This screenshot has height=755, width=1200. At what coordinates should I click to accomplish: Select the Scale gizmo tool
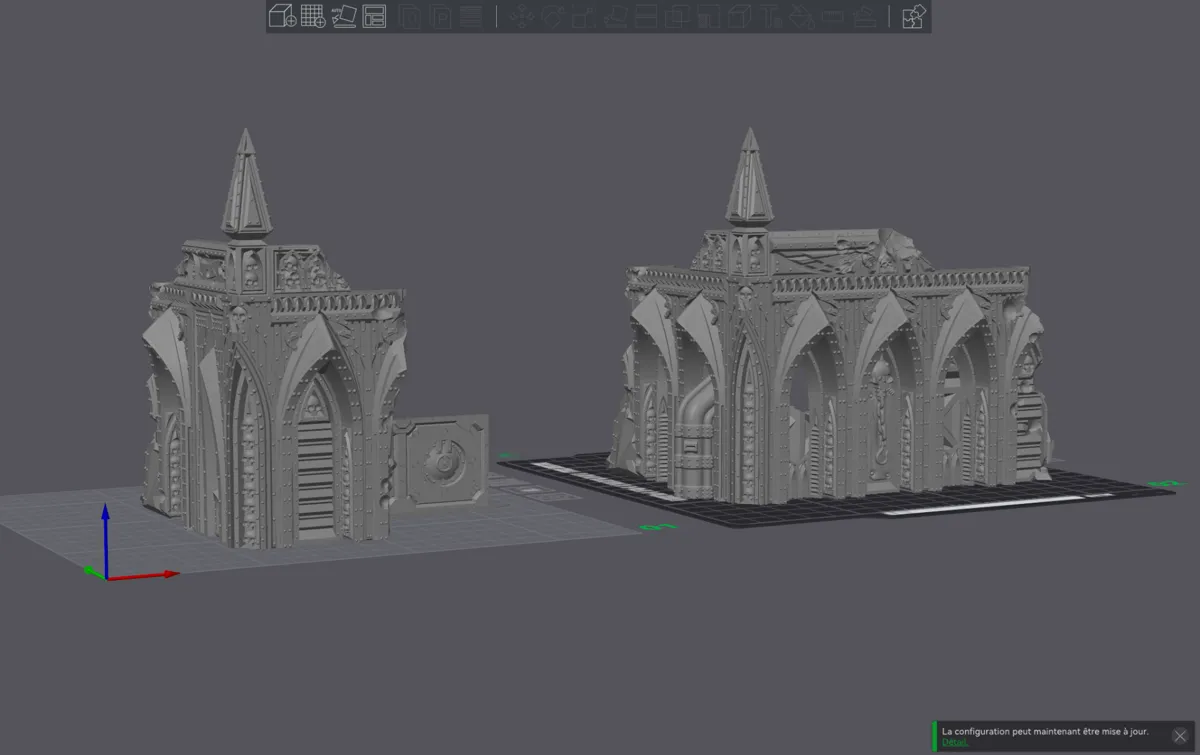(584, 16)
